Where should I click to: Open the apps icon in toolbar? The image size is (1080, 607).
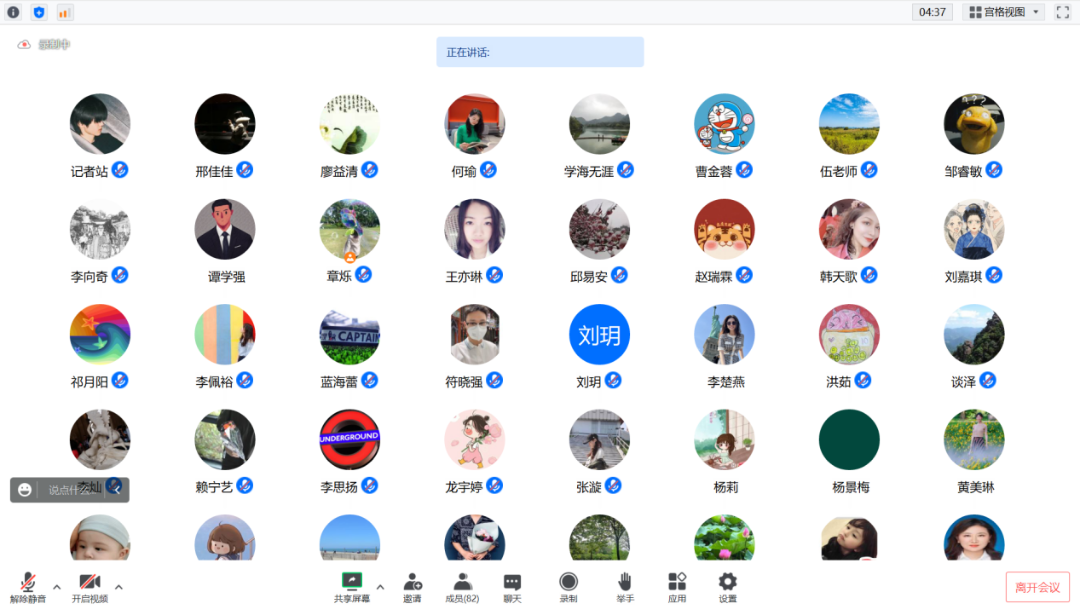[677, 582]
